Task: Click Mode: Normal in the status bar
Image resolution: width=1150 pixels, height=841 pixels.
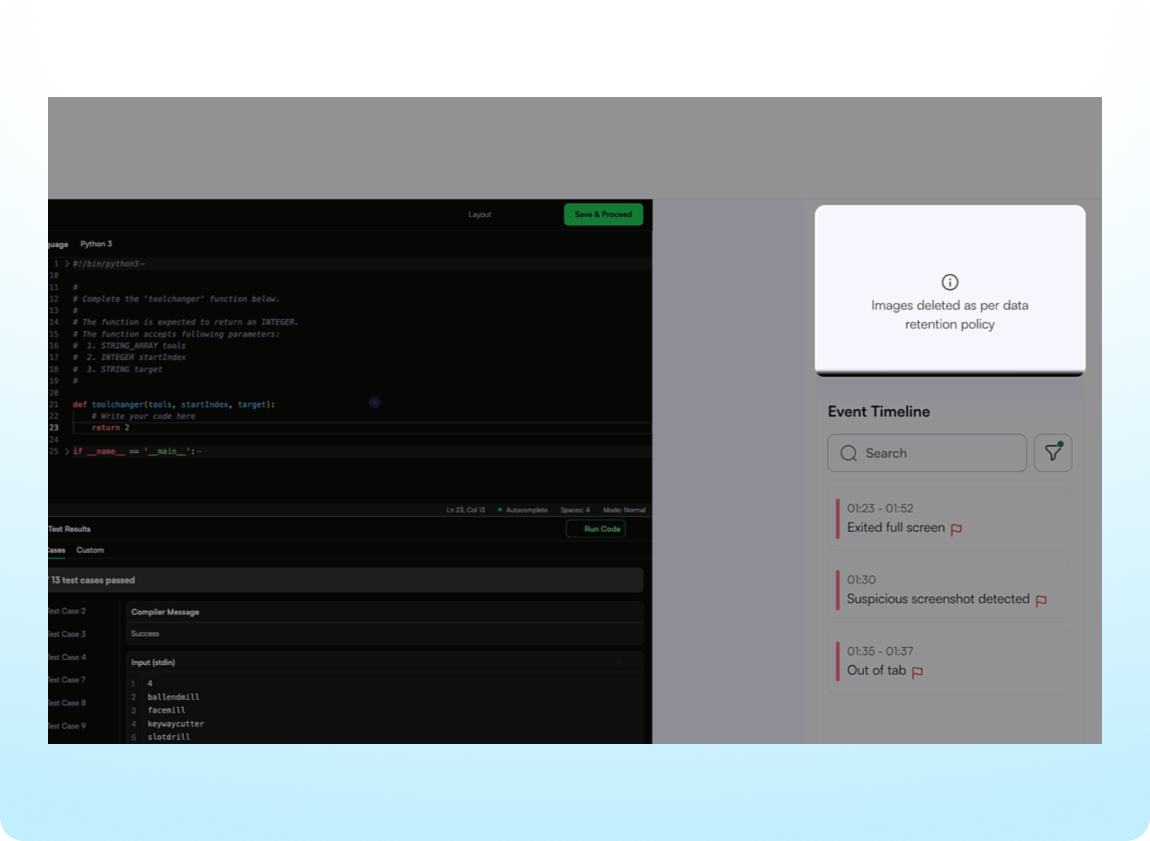Action: tap(624, 510)
